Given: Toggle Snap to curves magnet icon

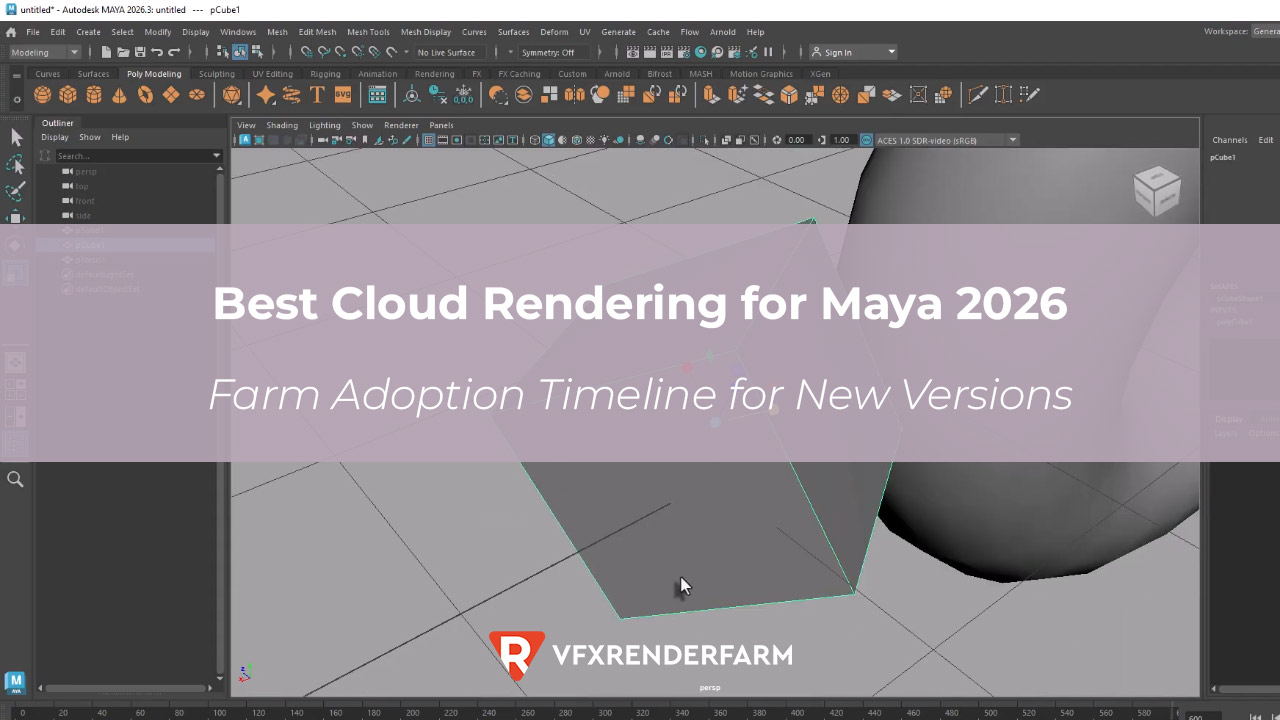Looking at the screenshot, I should click(323, 52).
